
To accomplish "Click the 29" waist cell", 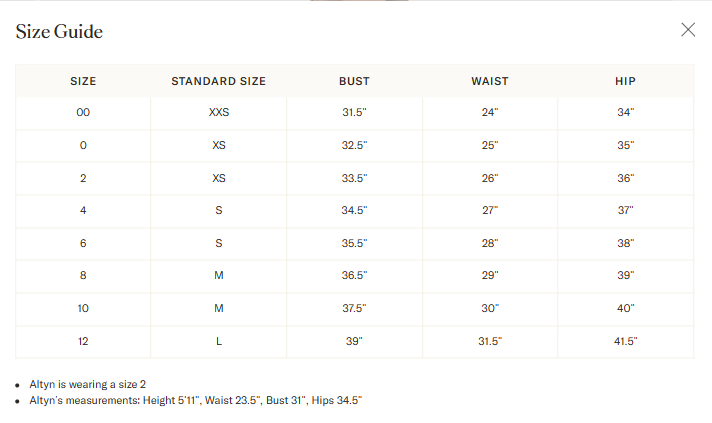I will pos(490,276).
